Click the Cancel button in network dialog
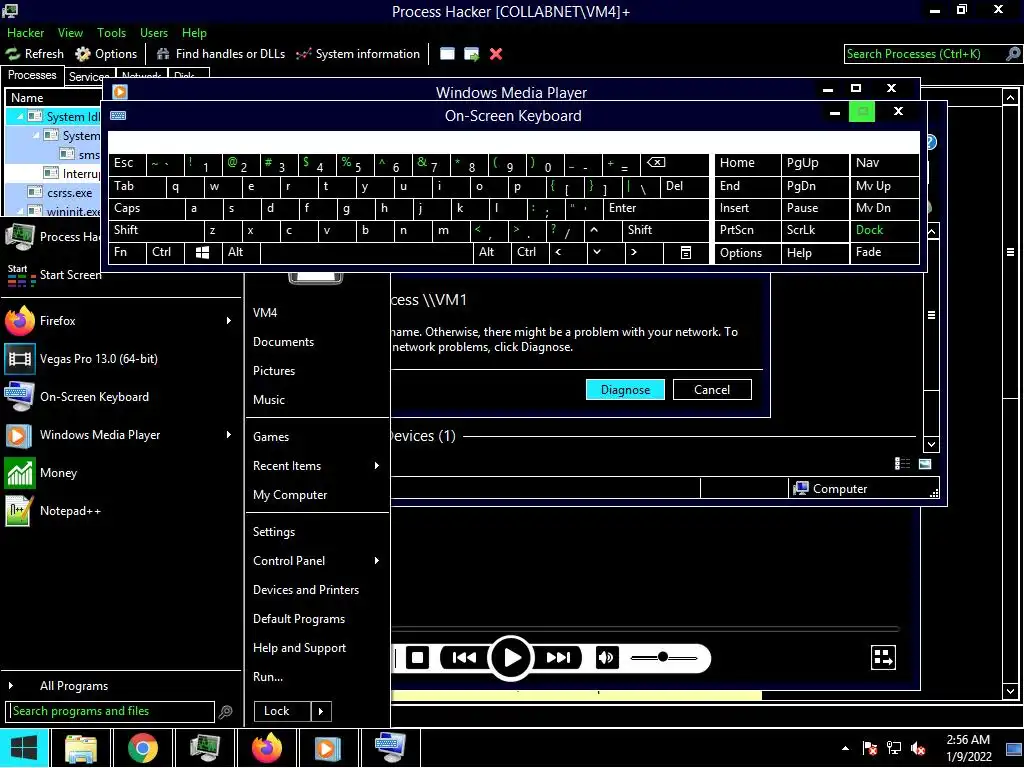This screenshot has height=768, width=1024. tap(712, 390)
